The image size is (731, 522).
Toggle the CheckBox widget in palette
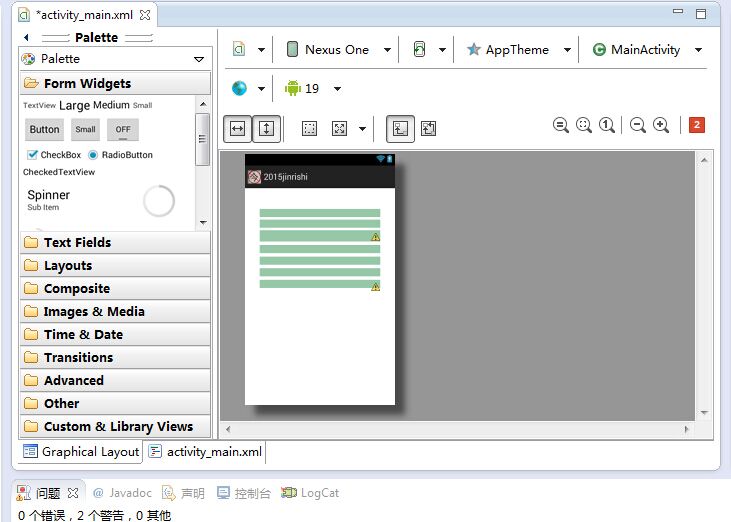coord(54,155)
